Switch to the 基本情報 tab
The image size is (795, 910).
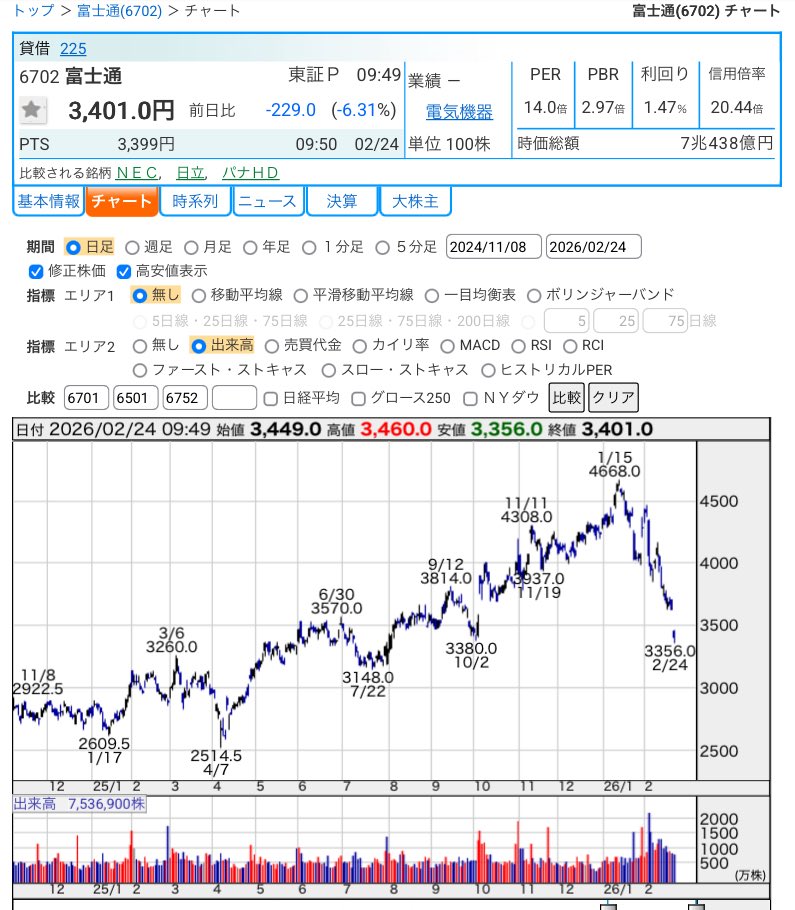point(49,201)
